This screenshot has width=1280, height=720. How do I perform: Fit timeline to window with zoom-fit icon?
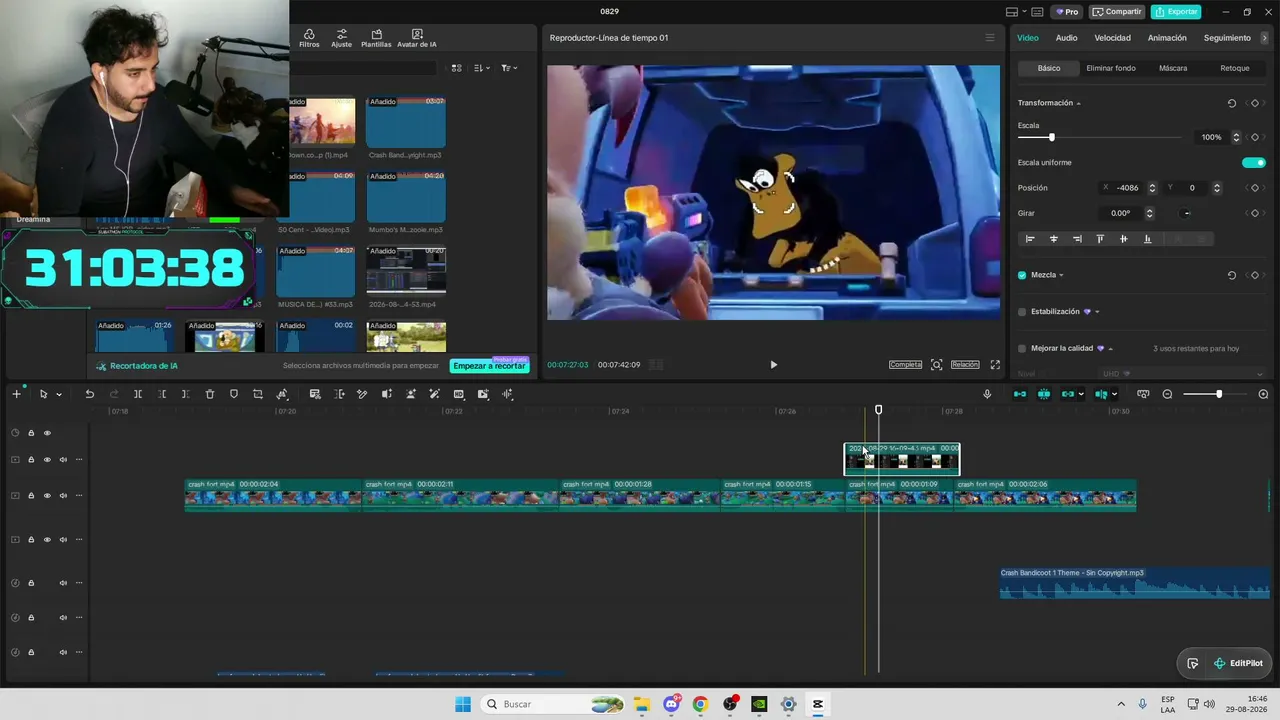[x=1143, y=394]
